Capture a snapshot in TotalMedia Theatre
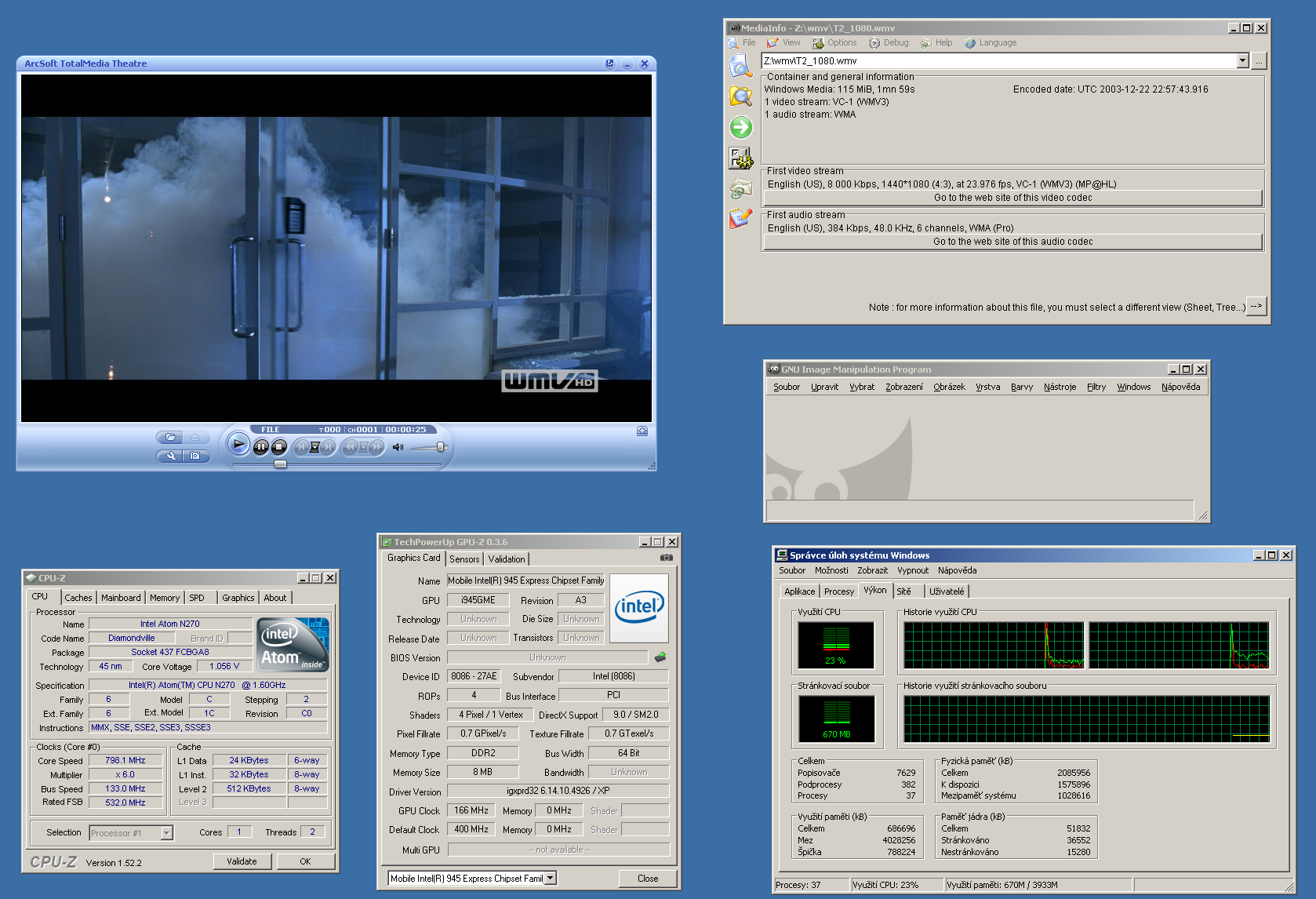 (x=195, y=456)
